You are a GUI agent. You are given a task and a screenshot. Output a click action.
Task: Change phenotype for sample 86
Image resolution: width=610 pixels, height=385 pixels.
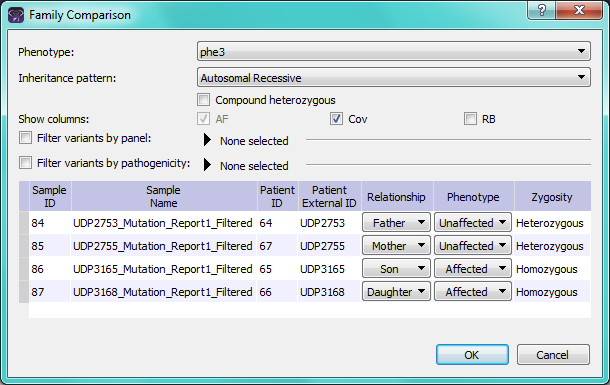(x=473, y=269)
